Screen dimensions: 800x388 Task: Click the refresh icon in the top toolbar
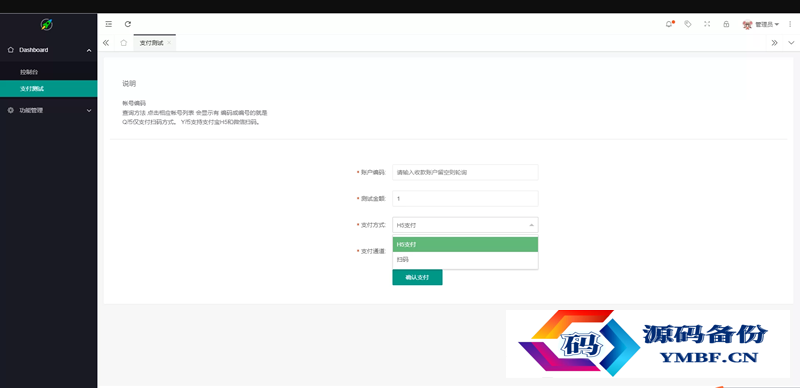tap(128, 24)
